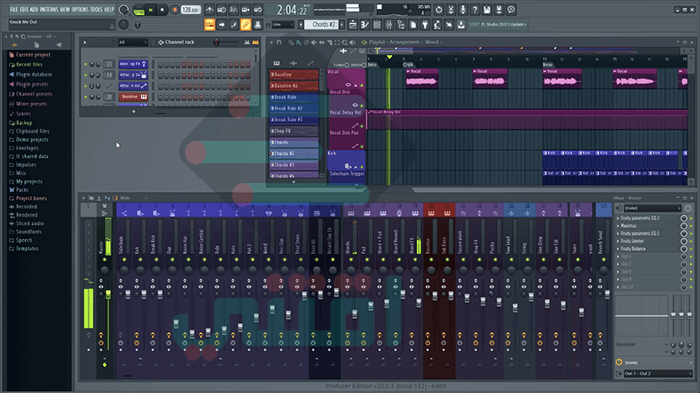Click the cut scissors icon

(451, 10)
